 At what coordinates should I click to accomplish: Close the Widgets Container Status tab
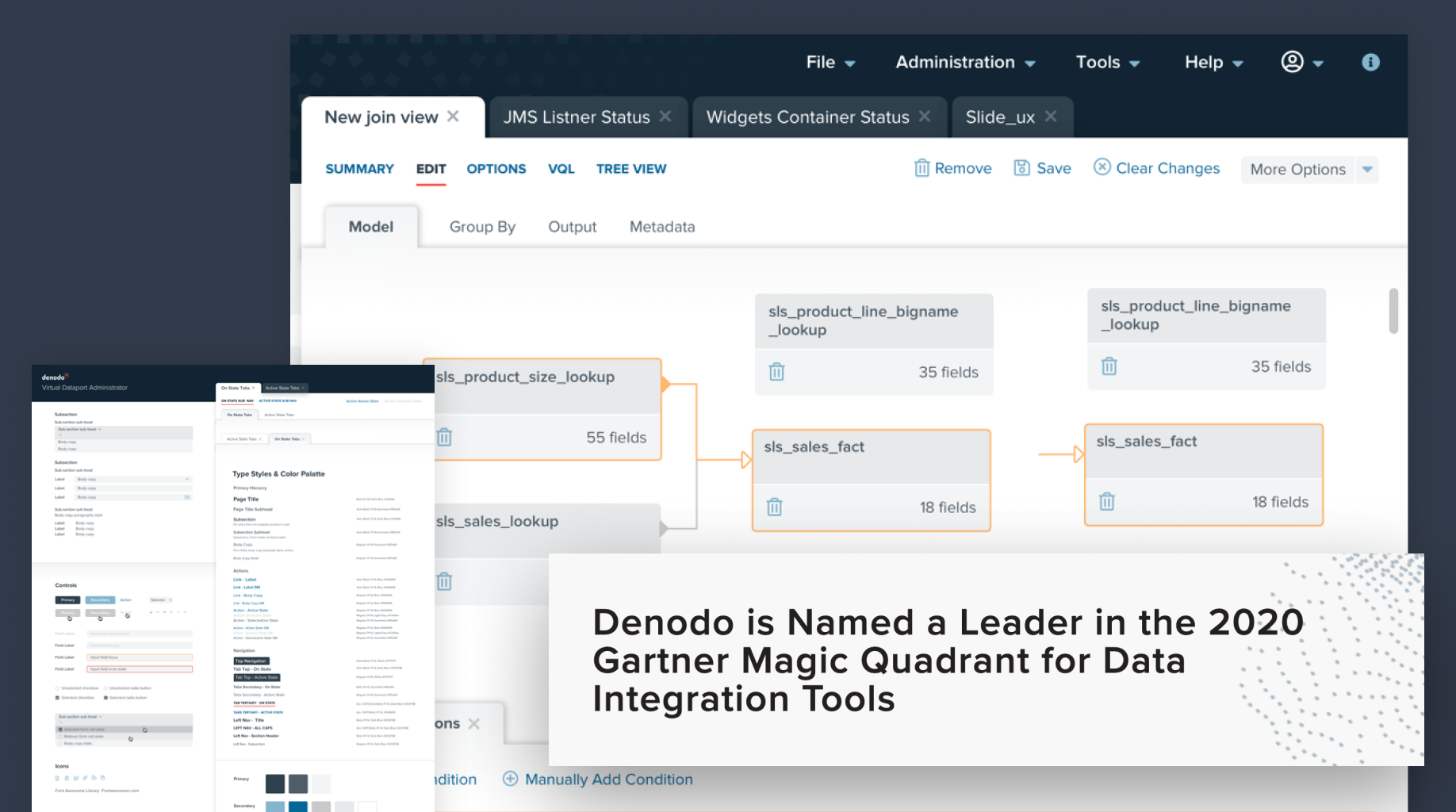click(x=925, y=117)
